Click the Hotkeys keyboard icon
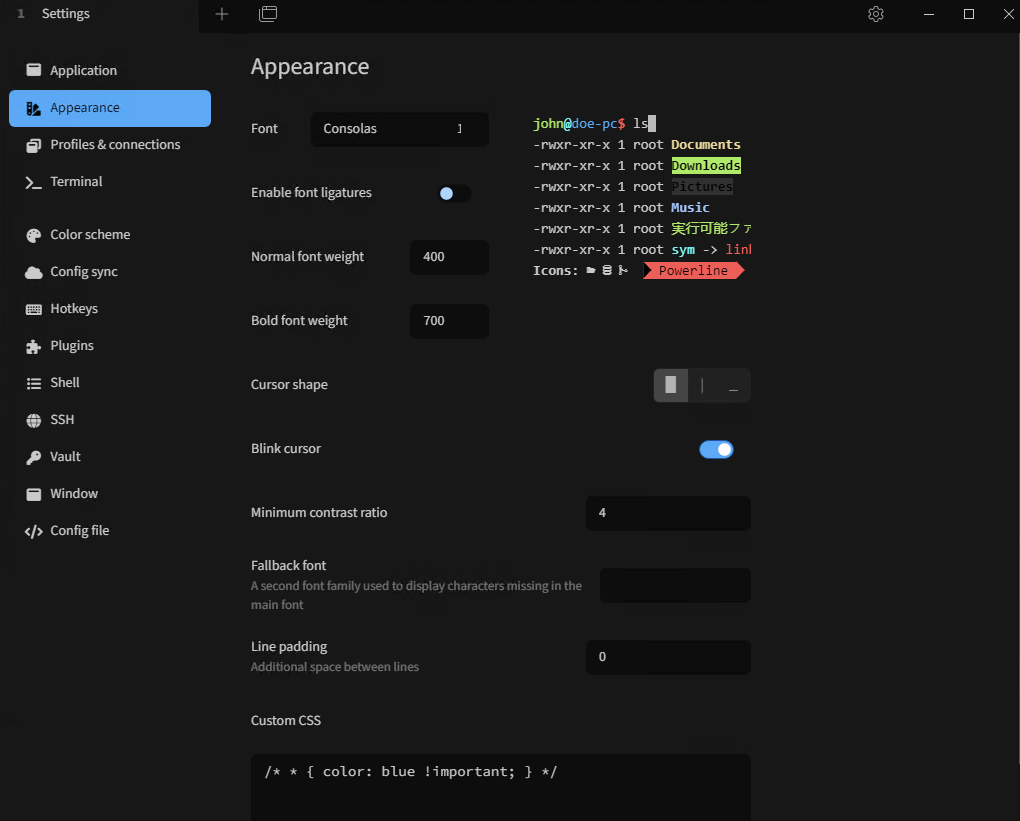The image size is (1020, 821). click(33, 309)
